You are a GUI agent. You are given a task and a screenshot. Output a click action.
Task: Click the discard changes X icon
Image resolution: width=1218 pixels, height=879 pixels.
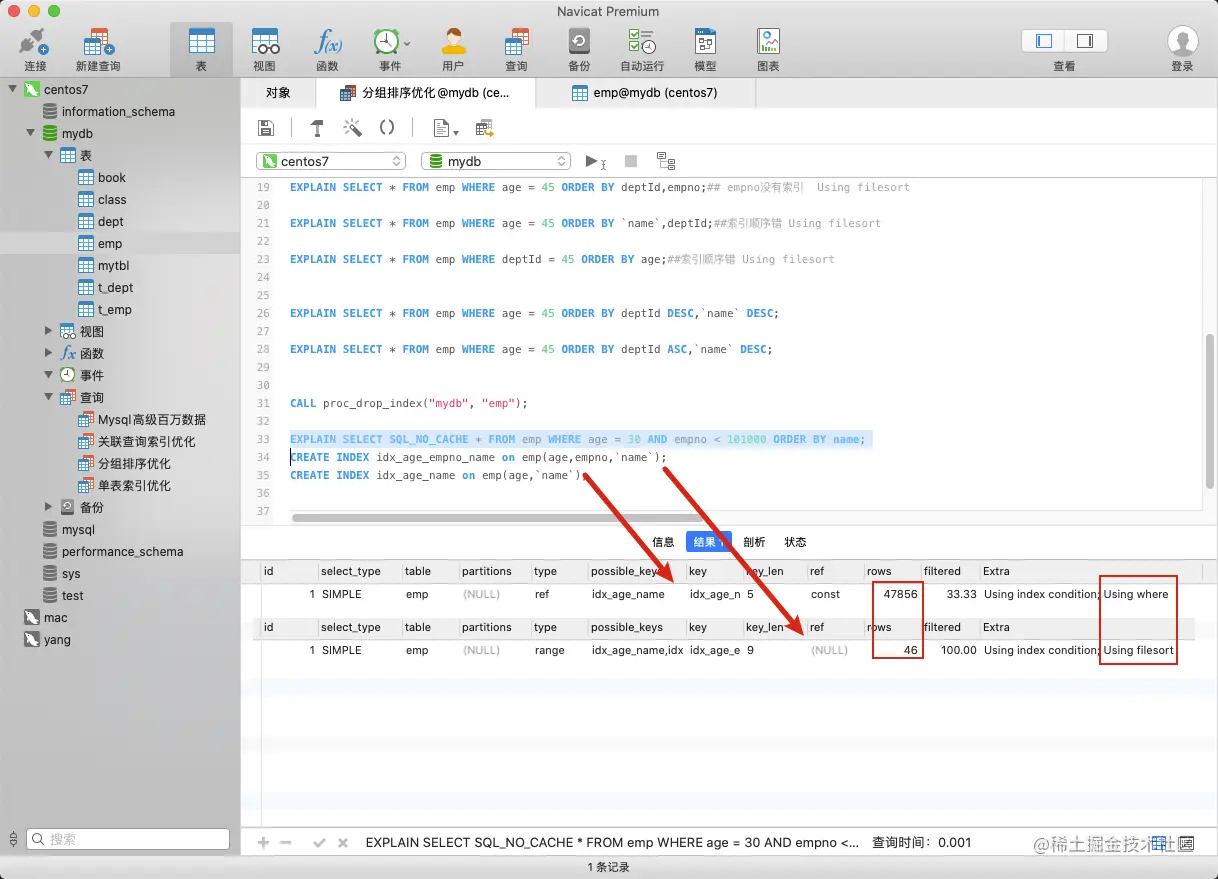pyautogui.click(x=343, y=843)
